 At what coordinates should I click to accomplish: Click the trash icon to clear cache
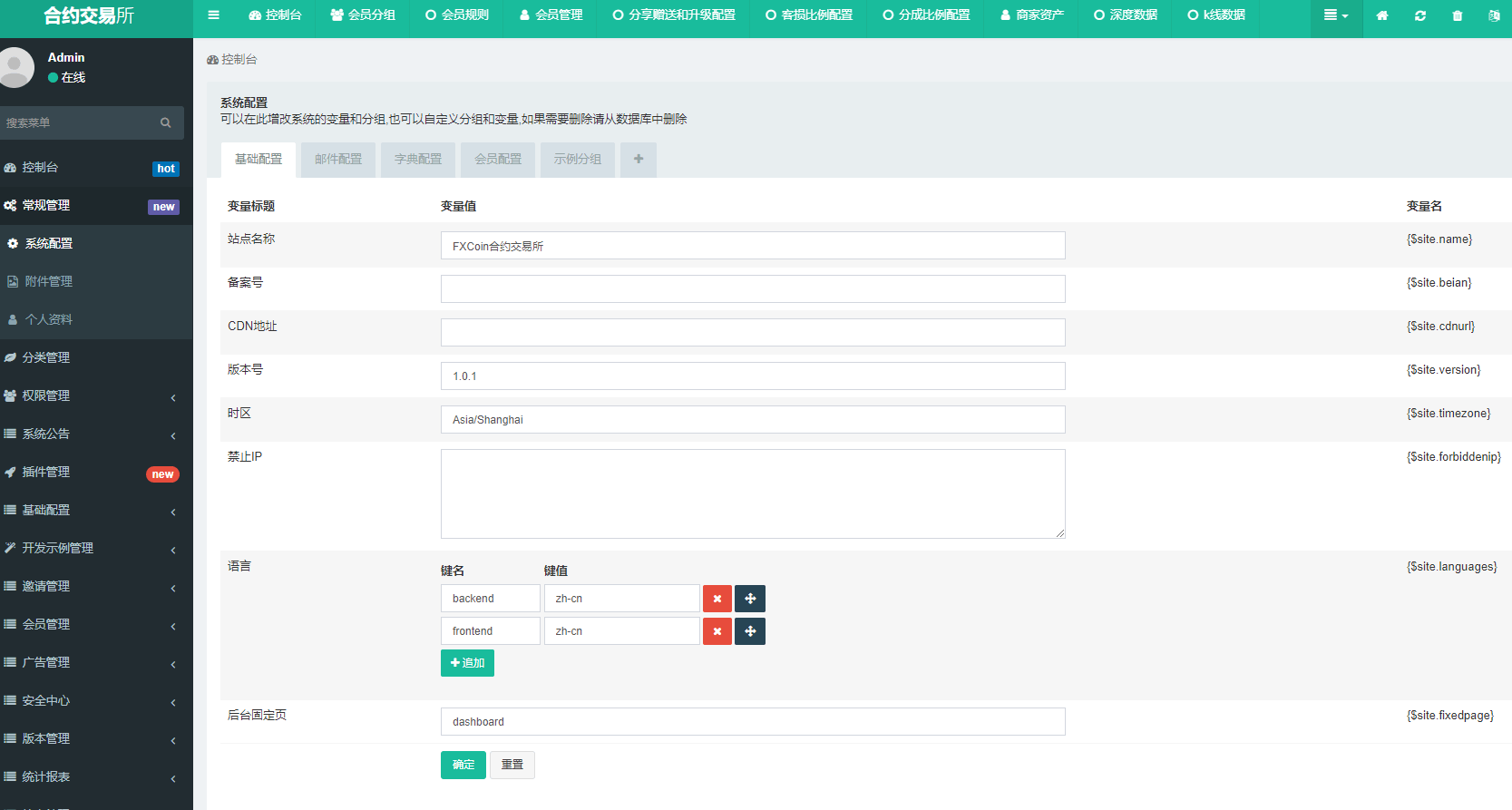(x=1457, y=15)
